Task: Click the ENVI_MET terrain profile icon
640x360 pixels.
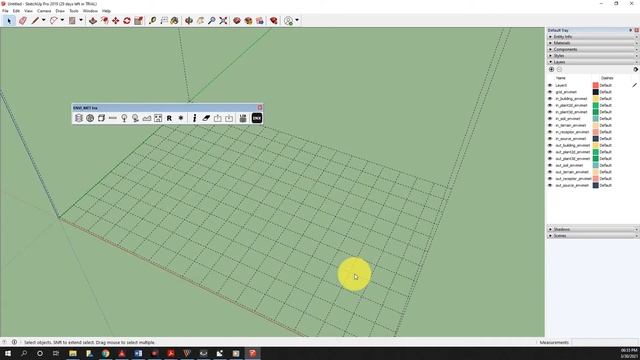Action: 147,118
